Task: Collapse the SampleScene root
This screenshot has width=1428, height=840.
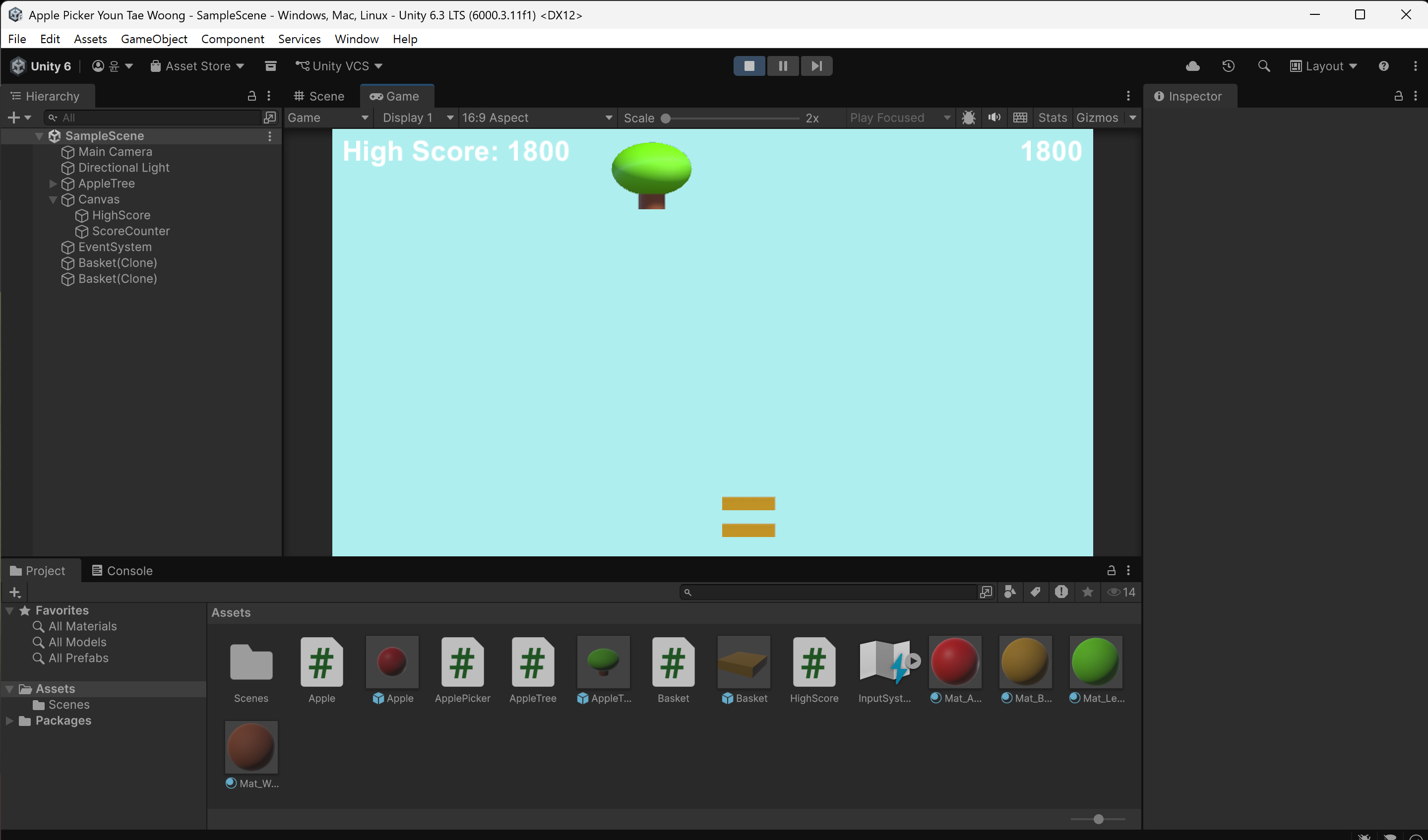Action: pos(39,136)
